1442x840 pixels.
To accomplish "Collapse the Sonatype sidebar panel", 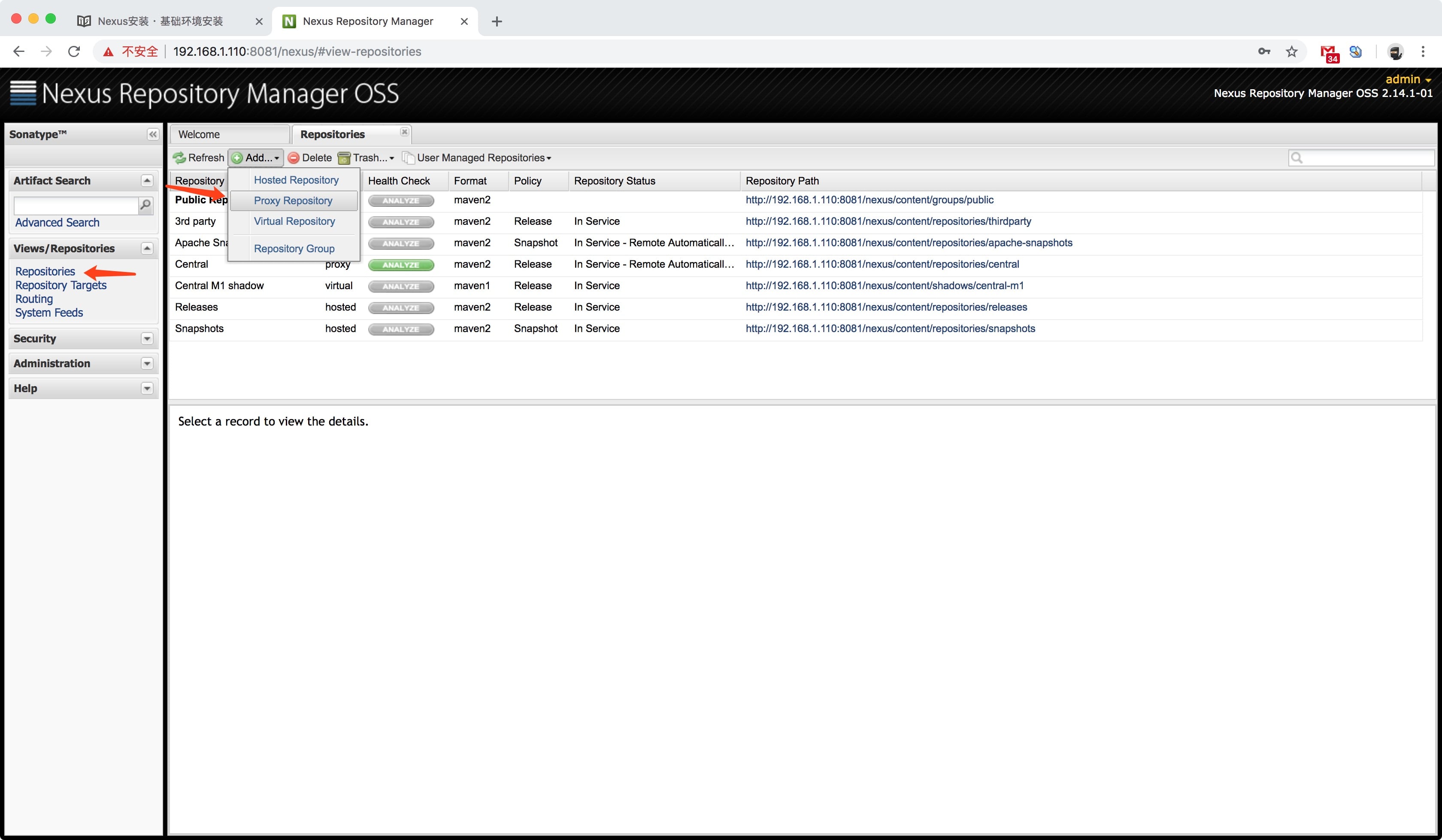I will 153,134.
